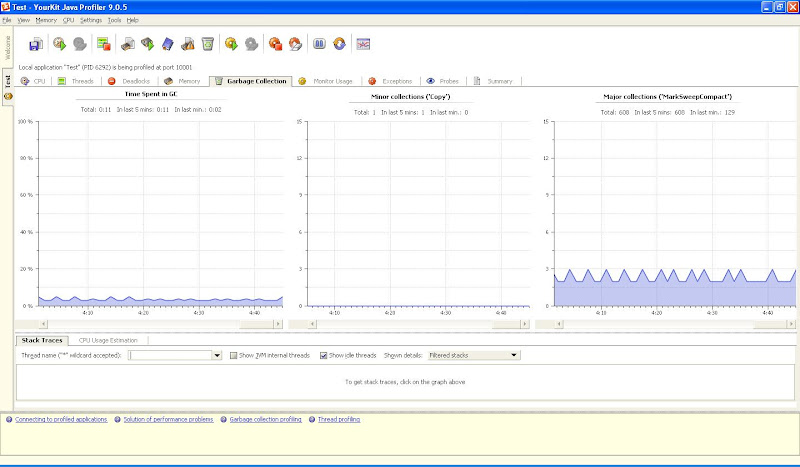Viewport: 800px width, 467px height.
Task: Open Garbage collection profiling link
Action: (265, 420)
